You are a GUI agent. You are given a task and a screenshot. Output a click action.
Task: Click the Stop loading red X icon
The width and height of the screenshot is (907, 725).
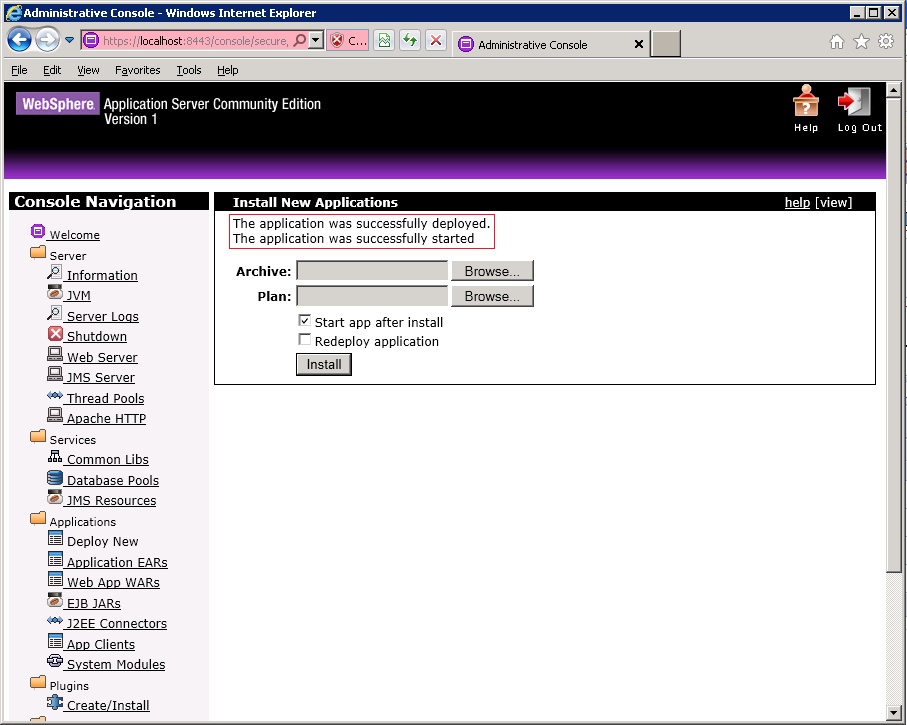pyautogui.click(x=436, y=41)
